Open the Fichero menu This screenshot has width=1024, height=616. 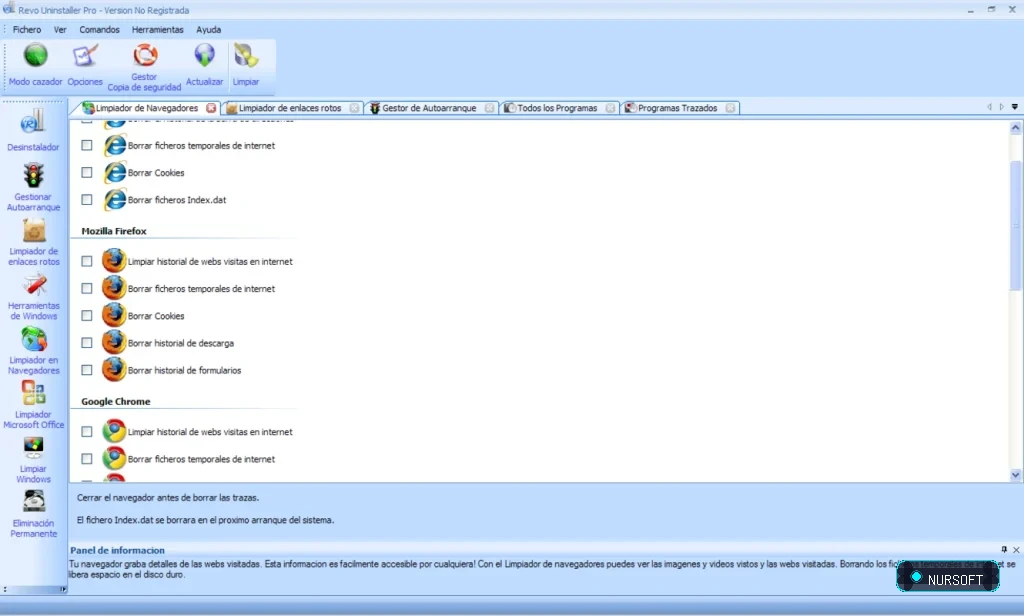[x=27, y=29]
